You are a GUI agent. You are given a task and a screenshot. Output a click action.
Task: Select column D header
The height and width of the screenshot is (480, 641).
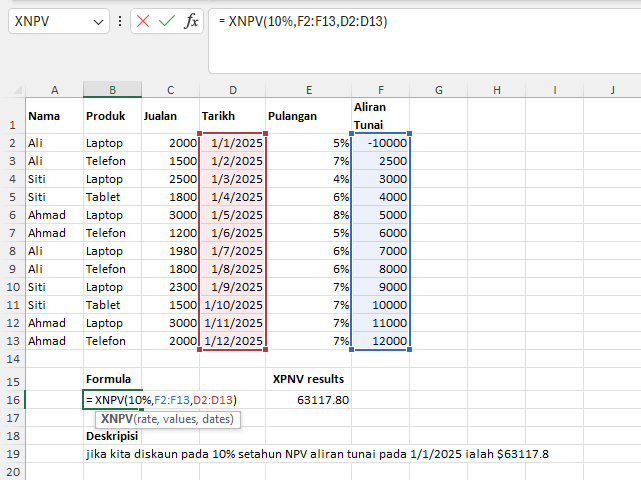232,90
